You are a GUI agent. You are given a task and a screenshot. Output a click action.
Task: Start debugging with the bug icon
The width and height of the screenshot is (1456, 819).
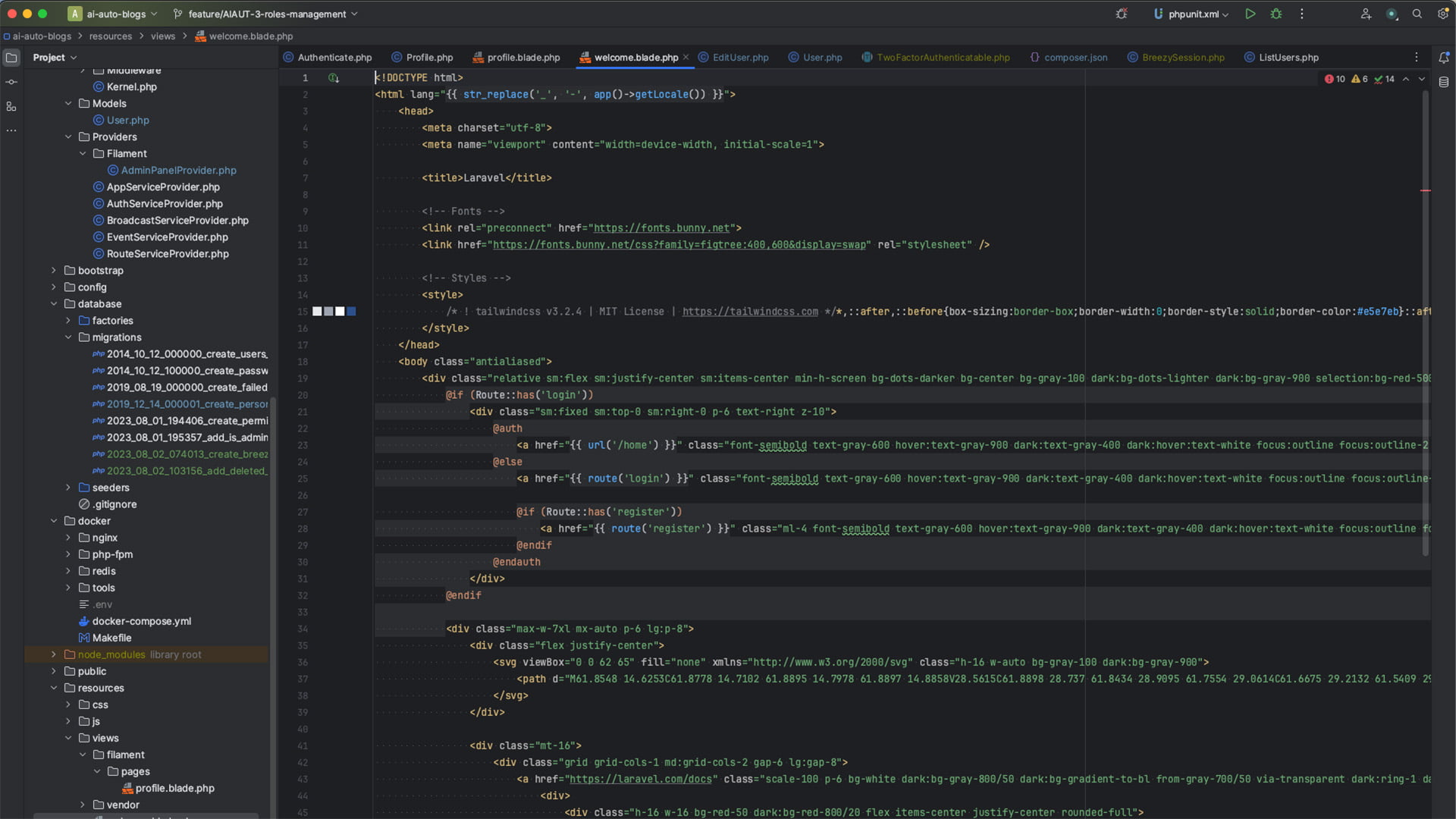tap(1276, 14)
